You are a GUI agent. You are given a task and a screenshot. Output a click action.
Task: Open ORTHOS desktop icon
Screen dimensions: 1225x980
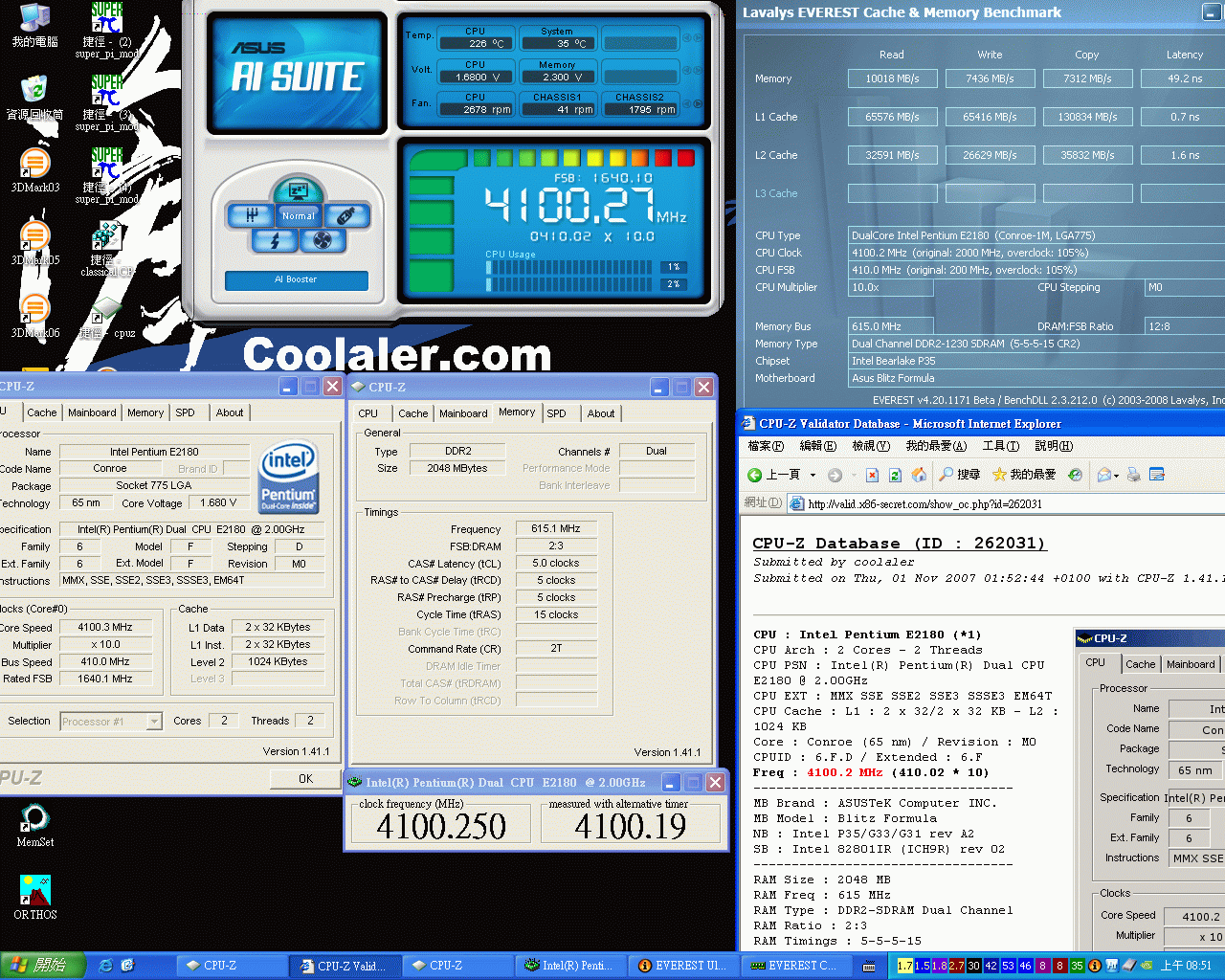[35, 898]
